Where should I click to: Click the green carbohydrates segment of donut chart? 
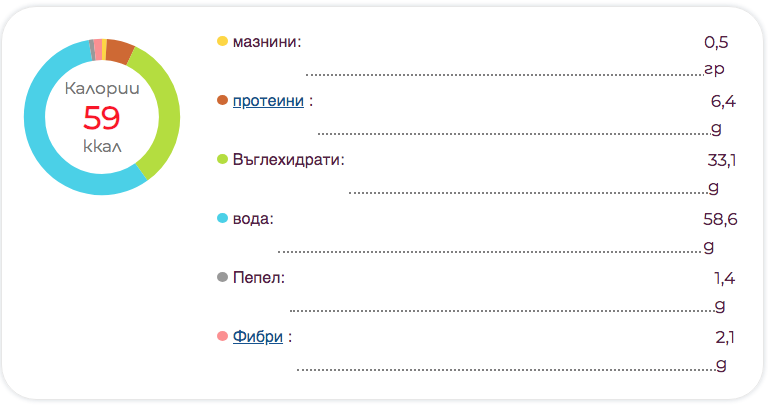[162, 112]
